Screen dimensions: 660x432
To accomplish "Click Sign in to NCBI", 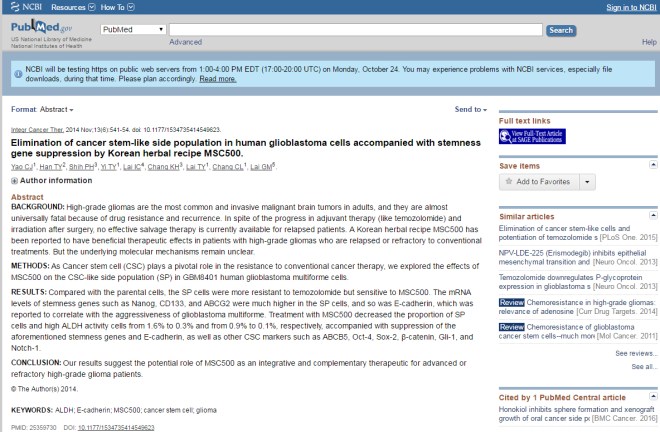I will (631, 7).
